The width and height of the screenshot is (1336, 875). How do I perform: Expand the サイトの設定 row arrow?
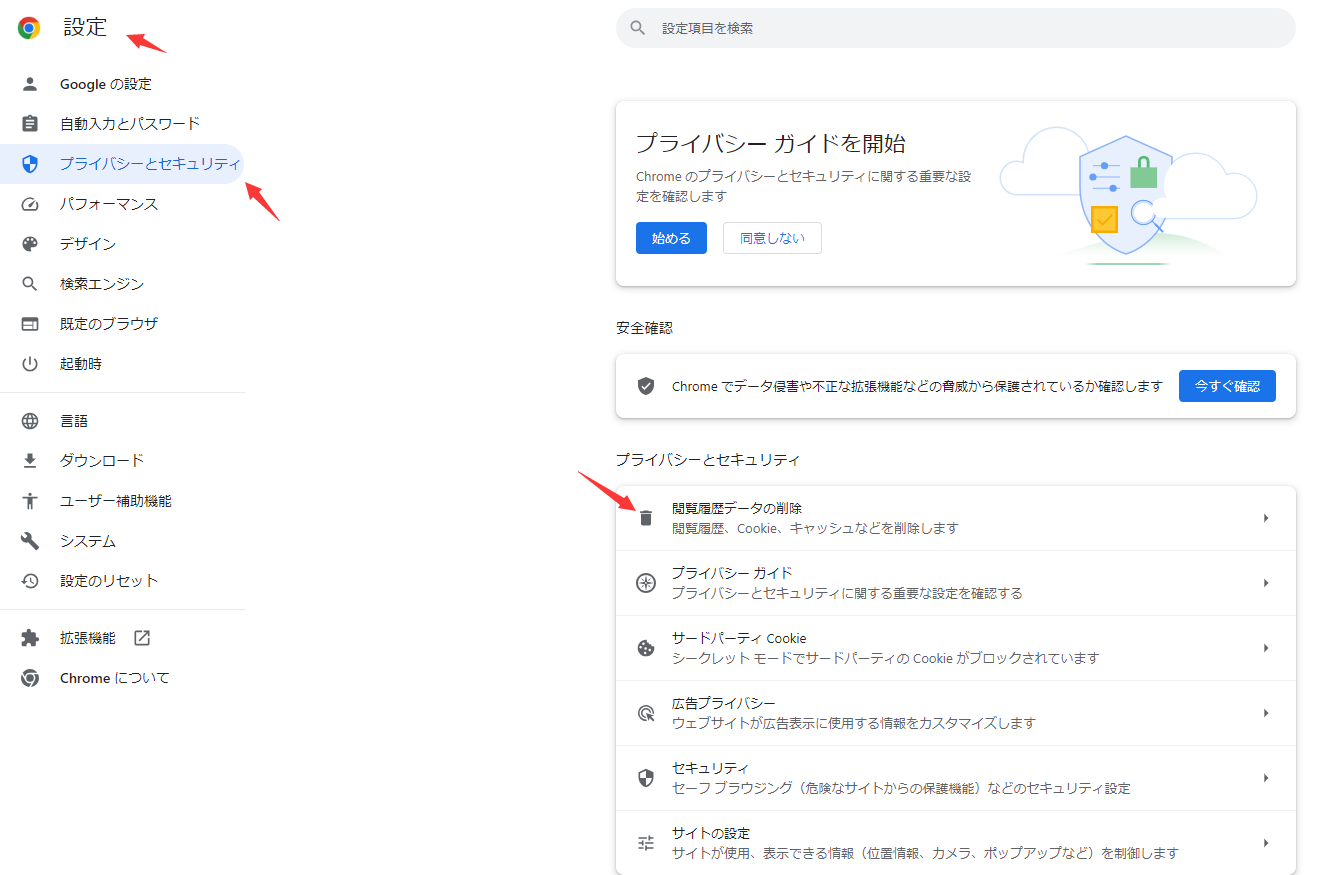click(1266, 843)
